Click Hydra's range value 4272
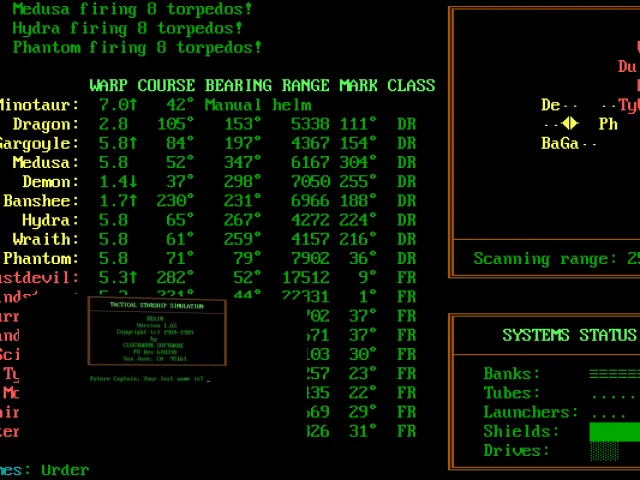This screenshot has height=480, width=640. [310, 220]
